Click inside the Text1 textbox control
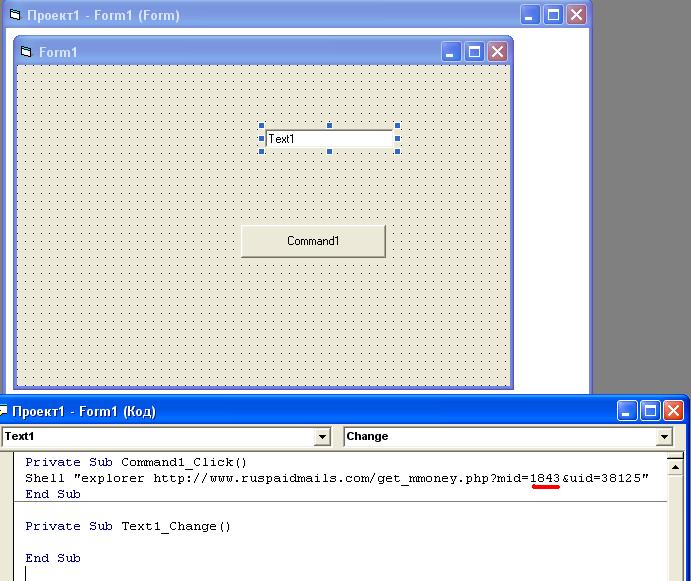Screen dimensions: 691x581 point(330,139)
